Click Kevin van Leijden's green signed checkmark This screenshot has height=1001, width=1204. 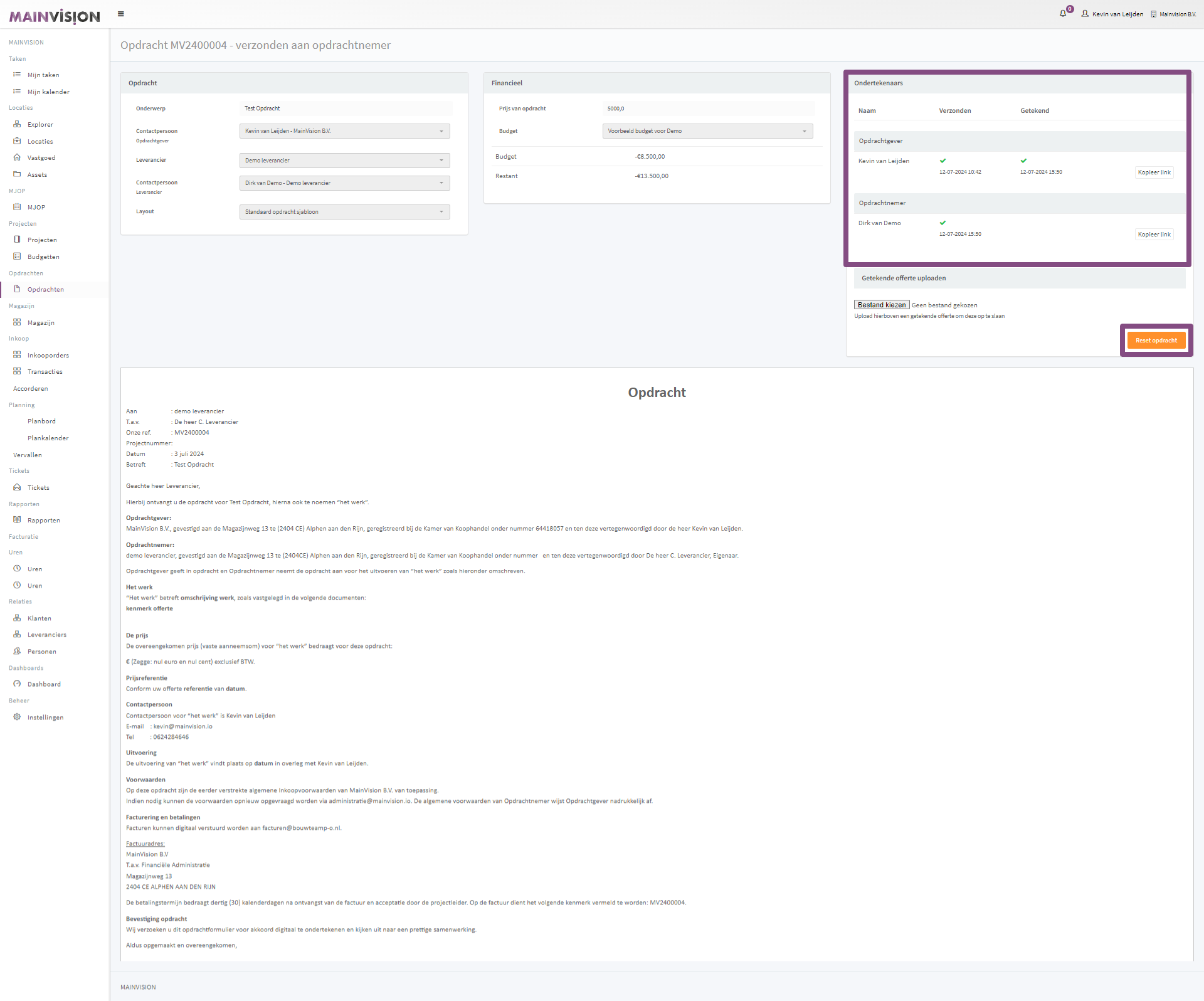(x=1023, y=161)
